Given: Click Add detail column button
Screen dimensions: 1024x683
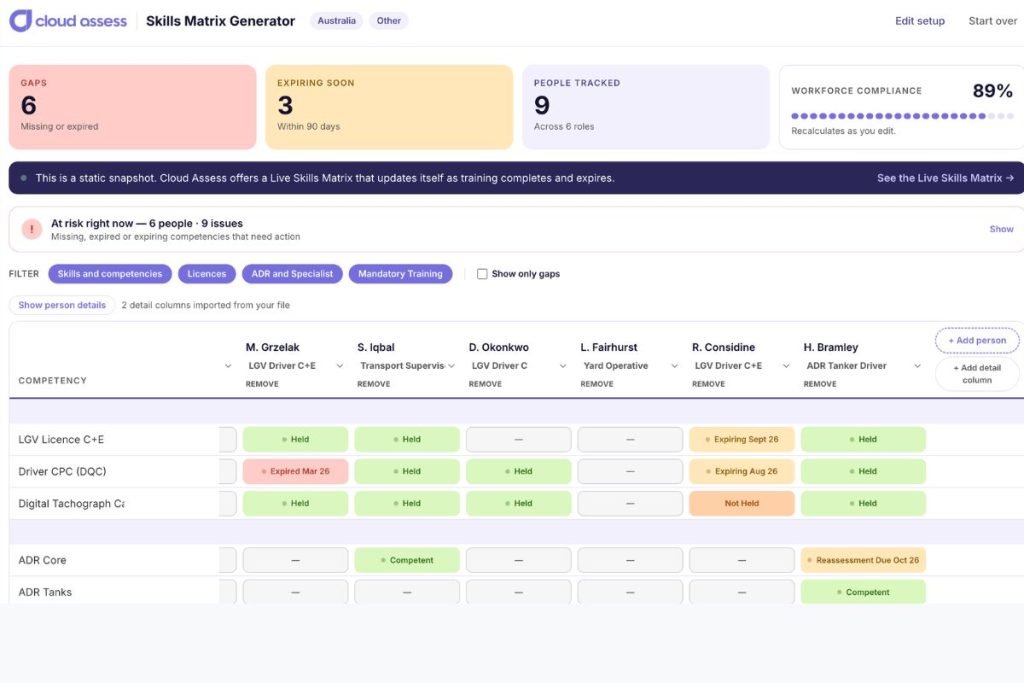Looking at the screenshot, I should (x=977, y=373).
